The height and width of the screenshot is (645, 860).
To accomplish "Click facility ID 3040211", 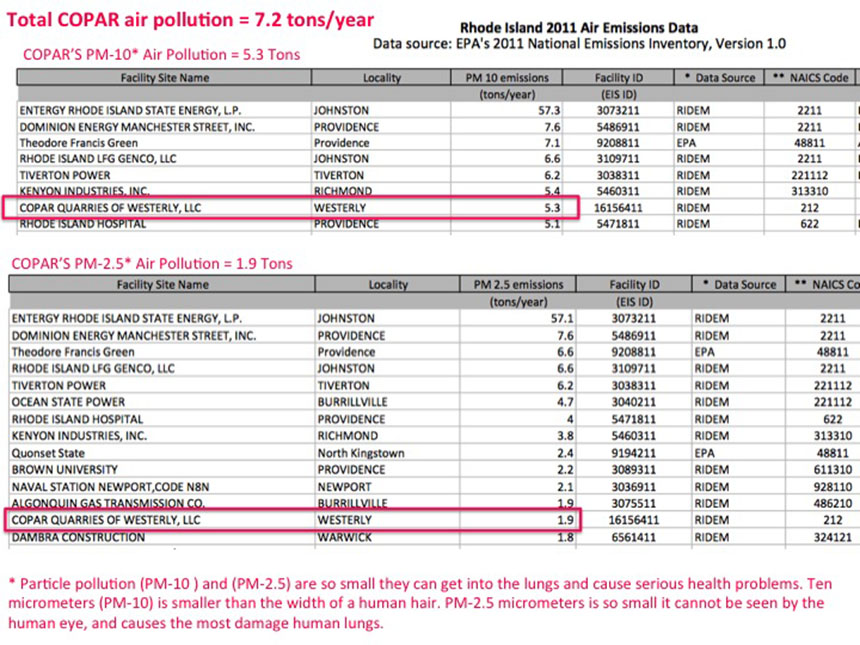I will pyautogui.click(x=633, y=401).
